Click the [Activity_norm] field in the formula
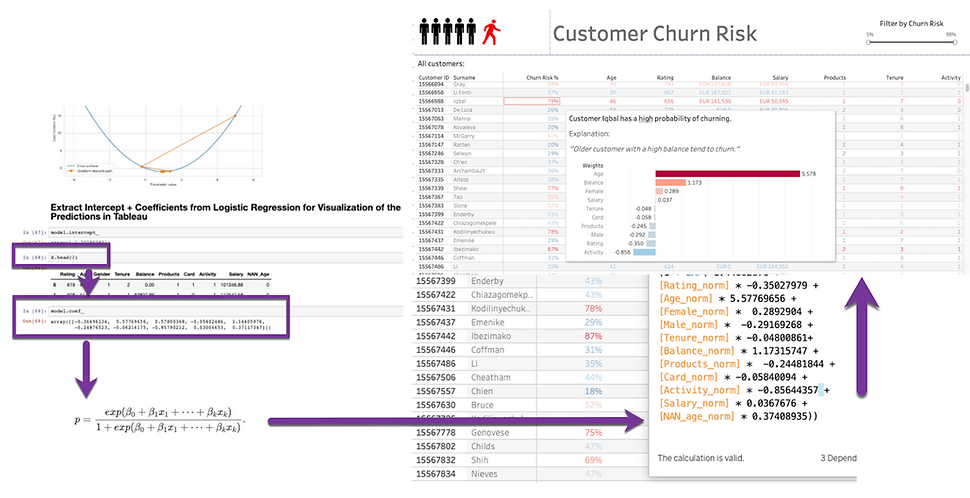This screenshot has height=498, width=970. coord(699,390)
